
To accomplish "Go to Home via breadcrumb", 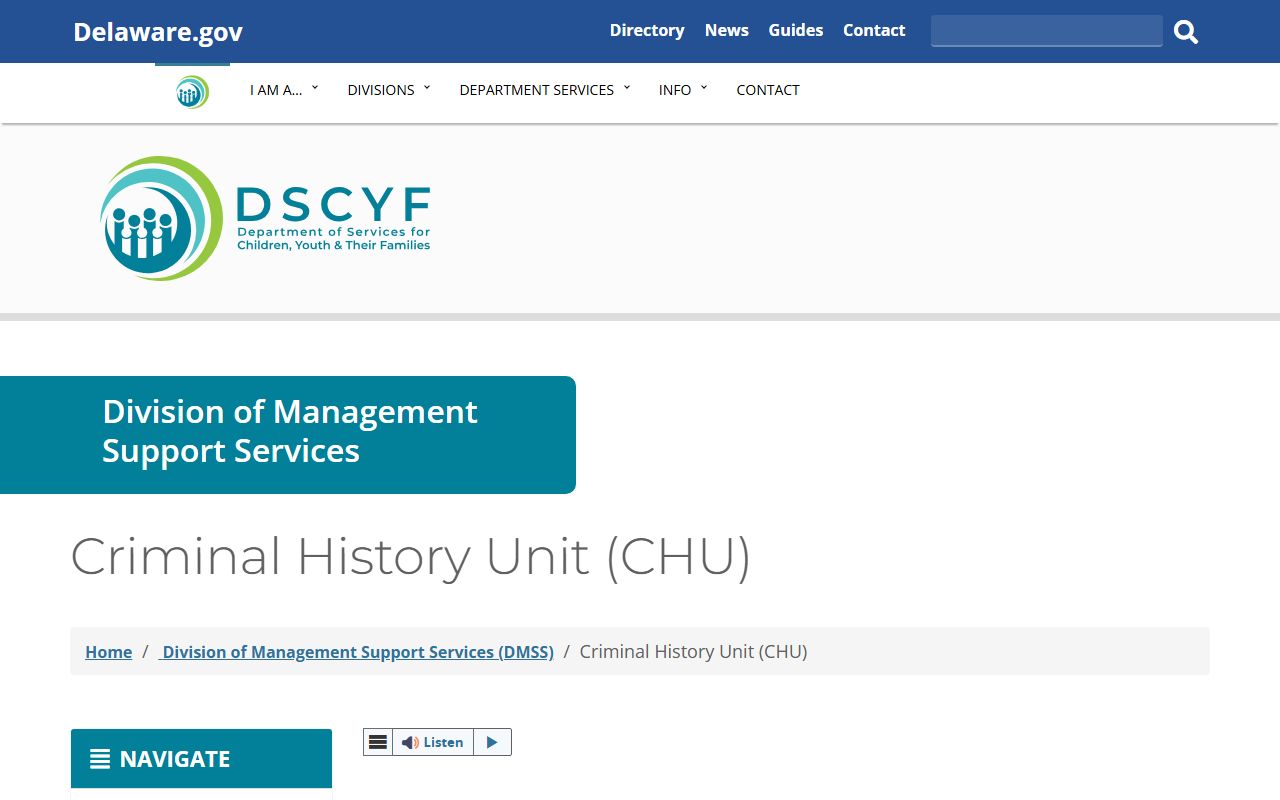I will pos(109,652).
